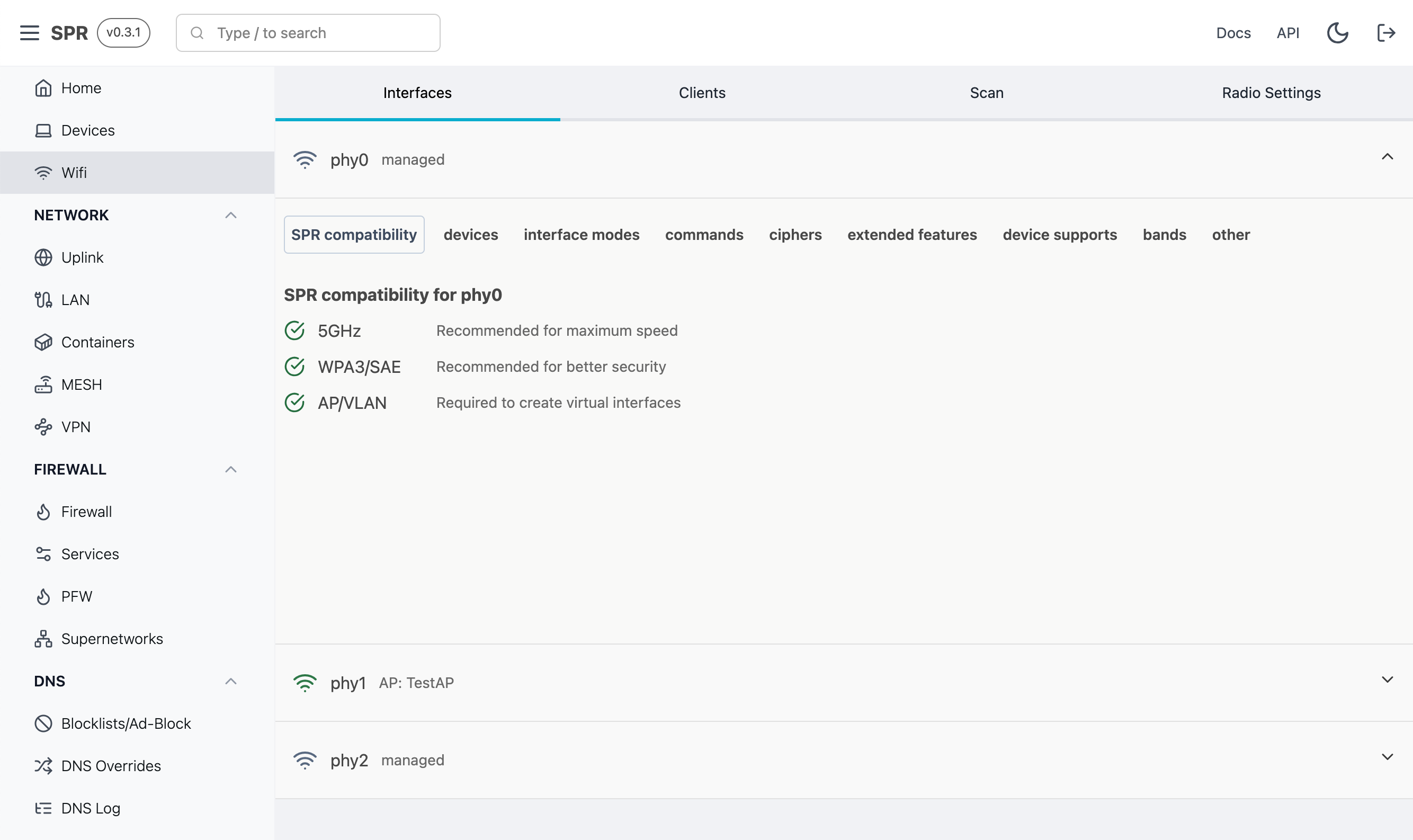This screenshot has width=1413, height=840.
Task: Click the phy0 wifi icon
Action: tap(305, 159)
